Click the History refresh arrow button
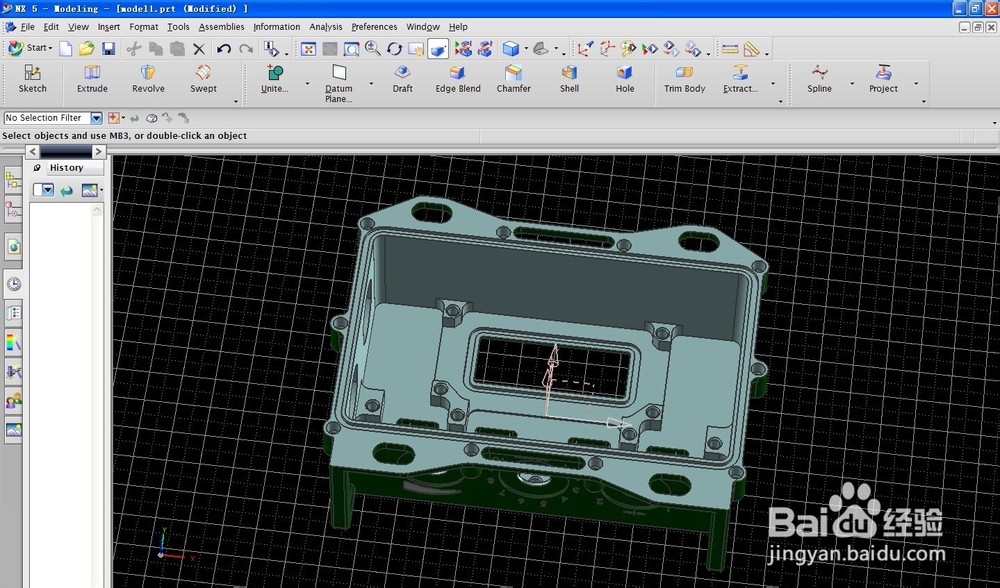This screenshot has width=1000, height=588. 67,191
